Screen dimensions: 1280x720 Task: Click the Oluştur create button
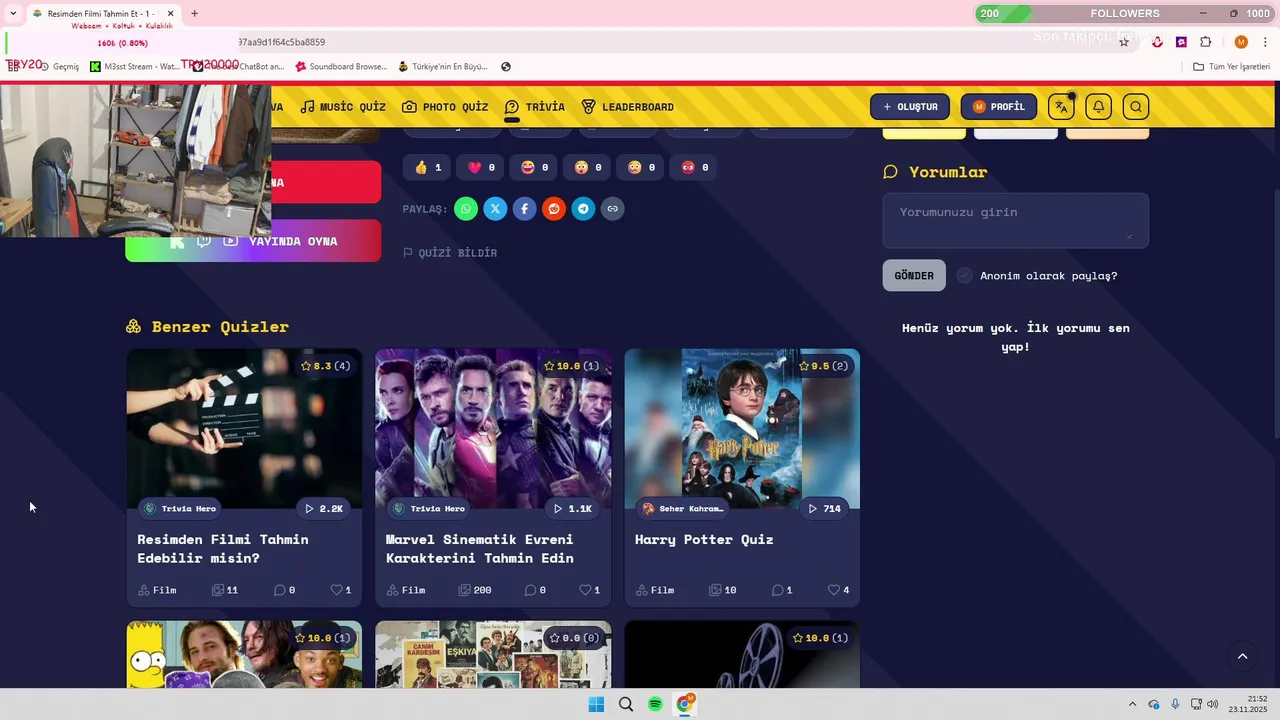[910, 107]
